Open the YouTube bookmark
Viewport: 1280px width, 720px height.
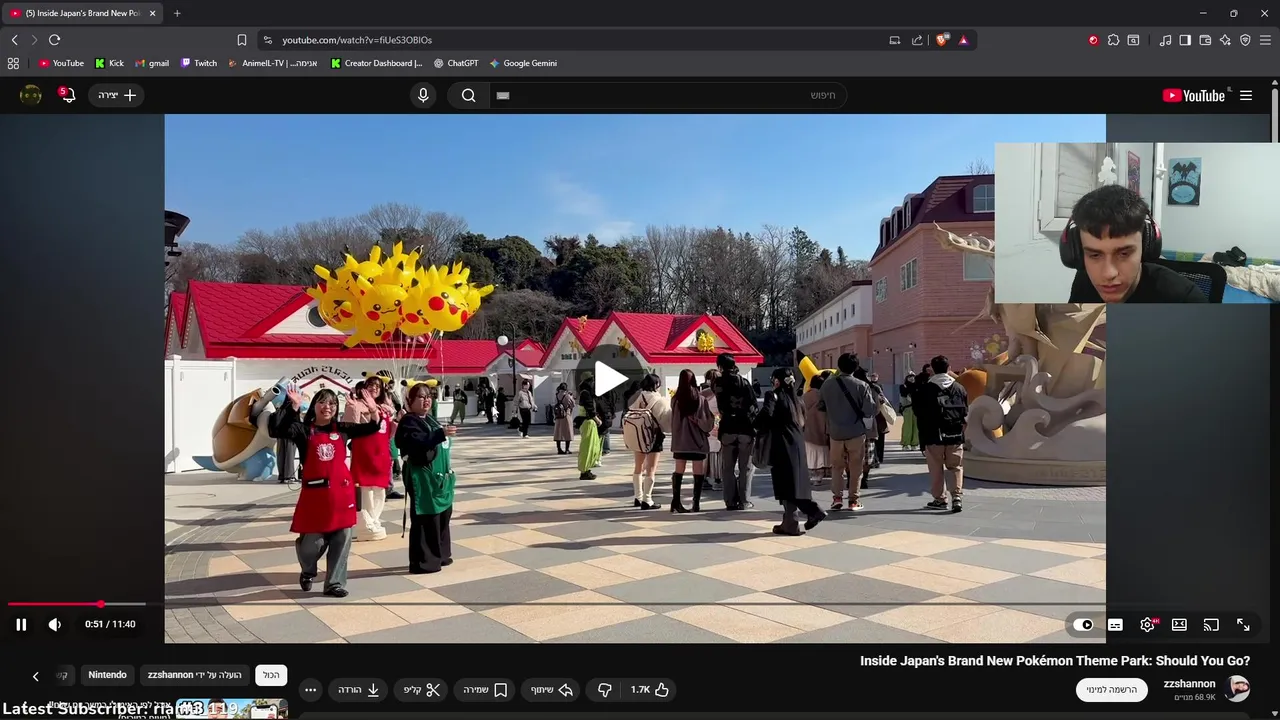(x=61, y=63)
